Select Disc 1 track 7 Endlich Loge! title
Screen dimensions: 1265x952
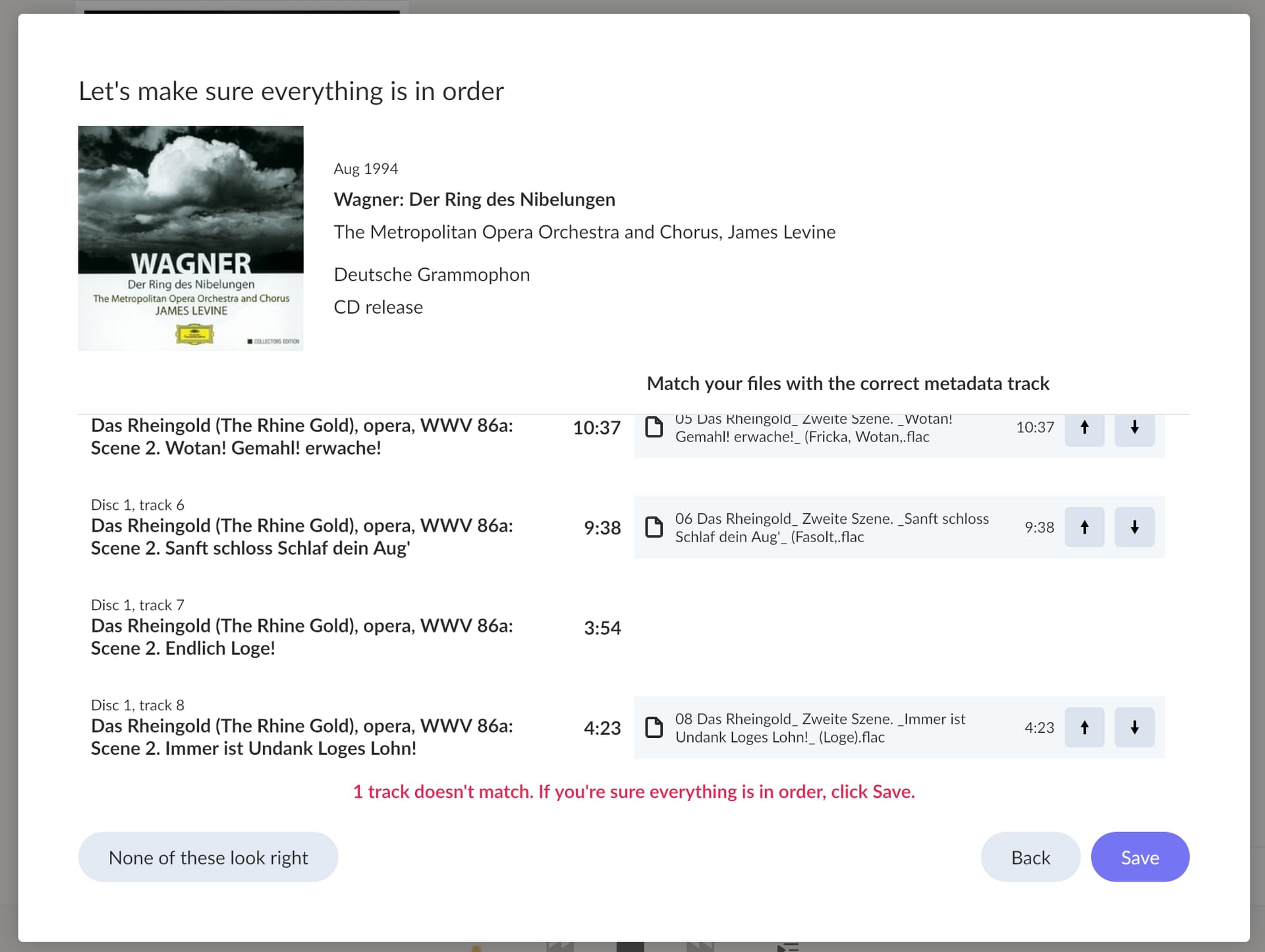pos(301,636)
